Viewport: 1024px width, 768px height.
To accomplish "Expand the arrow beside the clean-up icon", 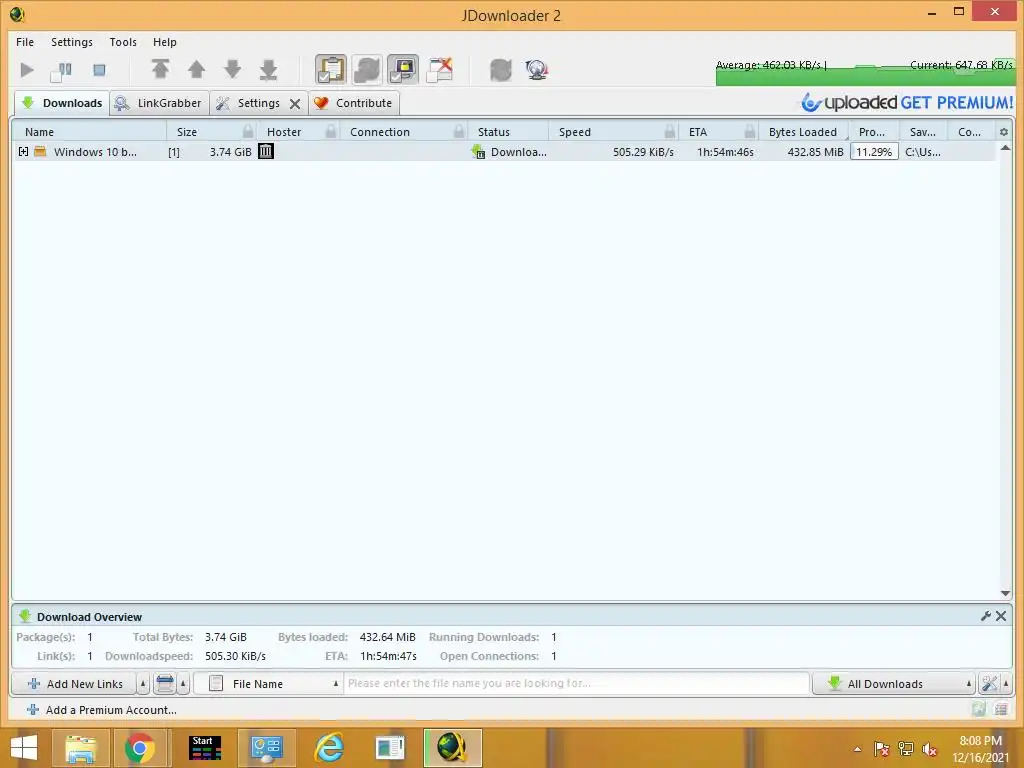I will click(x=184, y=684).
